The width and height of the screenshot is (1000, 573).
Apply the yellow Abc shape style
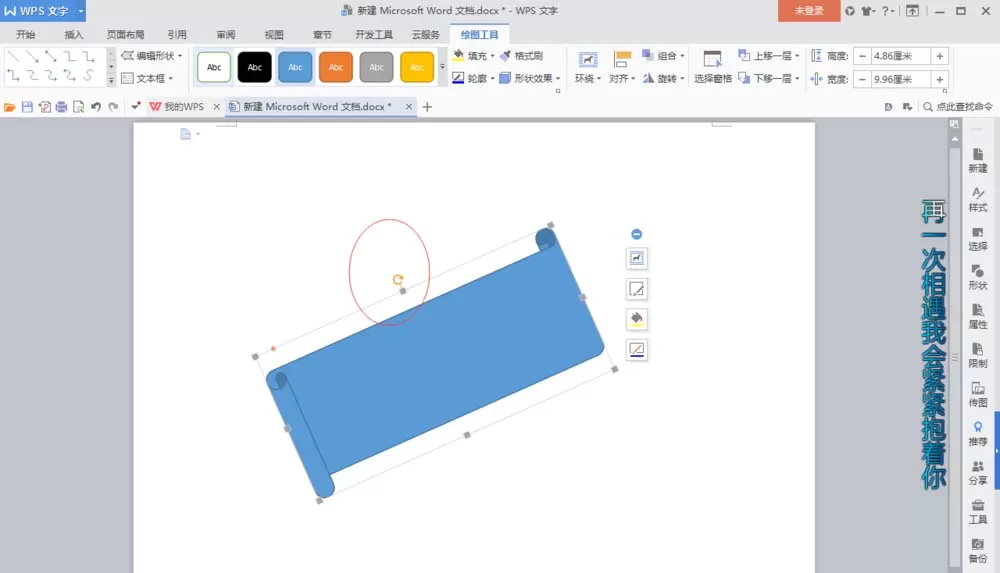click(x=417, y=67)
